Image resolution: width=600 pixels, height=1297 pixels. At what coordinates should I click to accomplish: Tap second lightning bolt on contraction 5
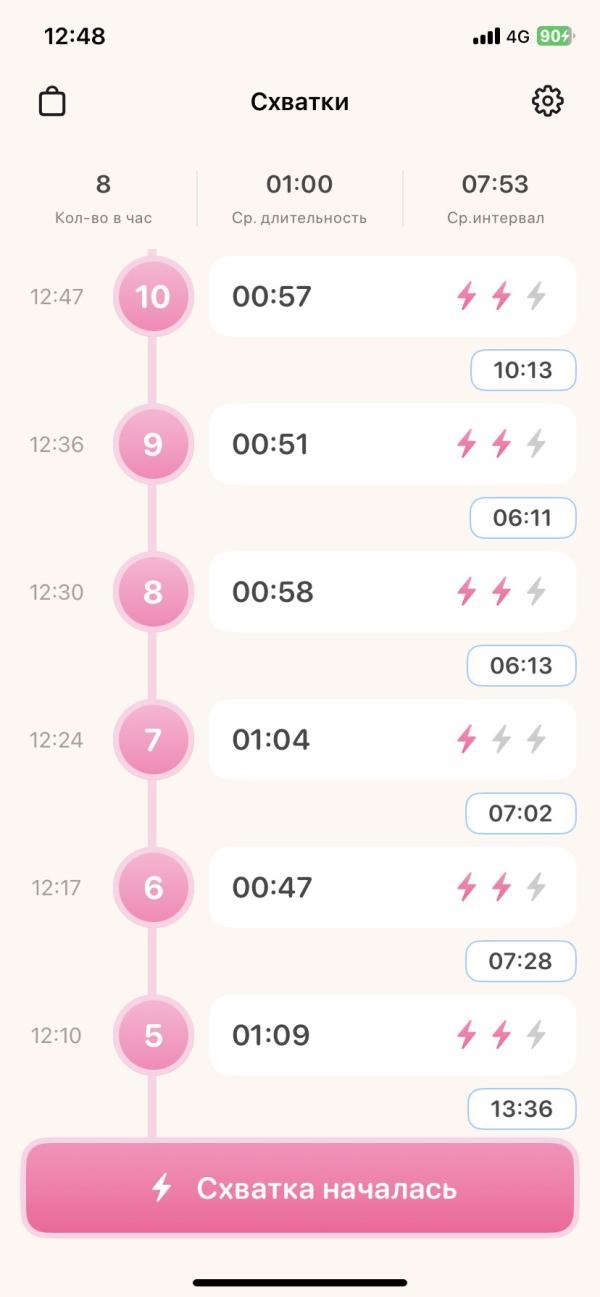pyautogui.click(x=502, y=1035)
